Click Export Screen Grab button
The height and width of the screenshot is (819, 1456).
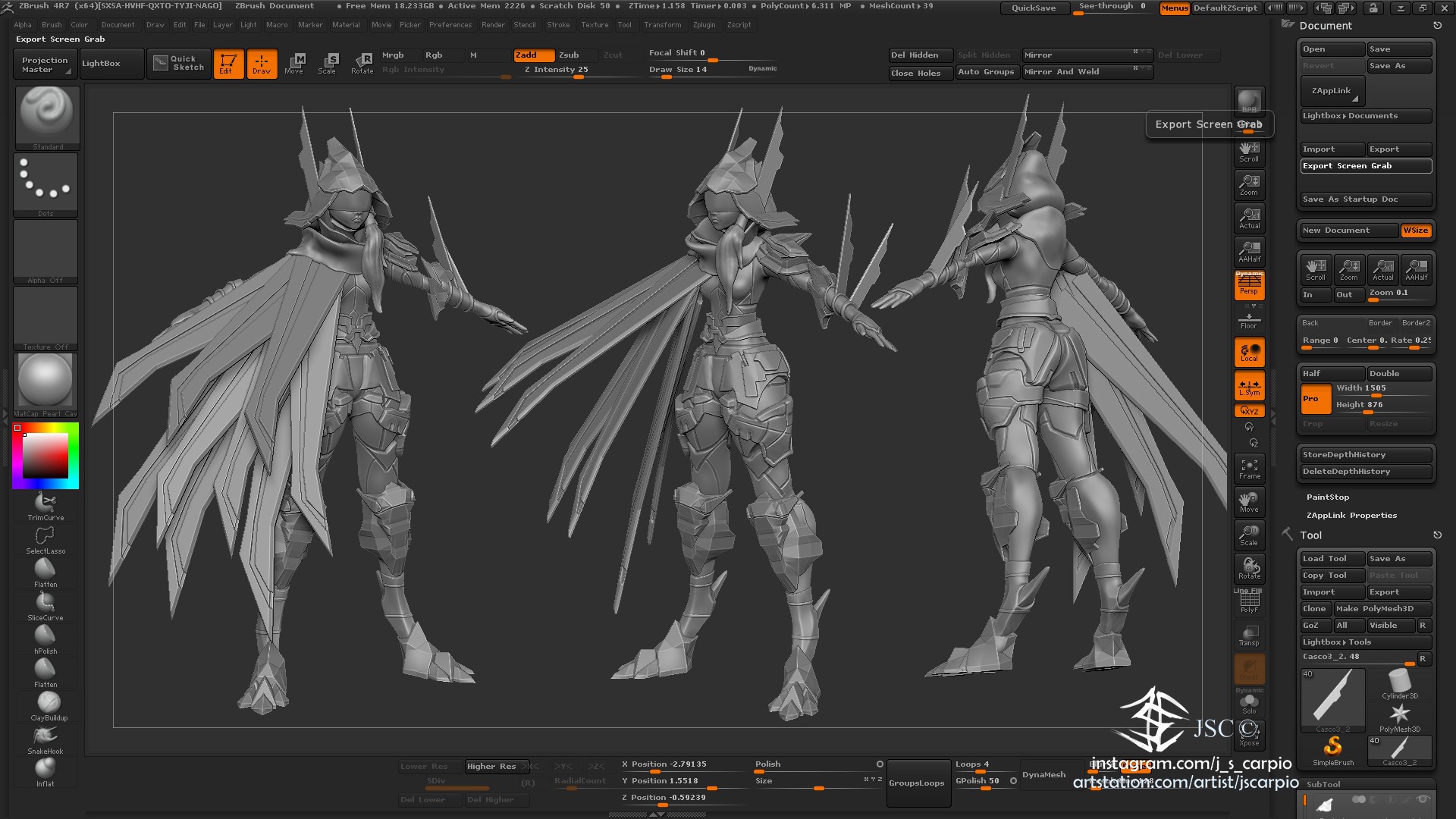click(1366, 166)
